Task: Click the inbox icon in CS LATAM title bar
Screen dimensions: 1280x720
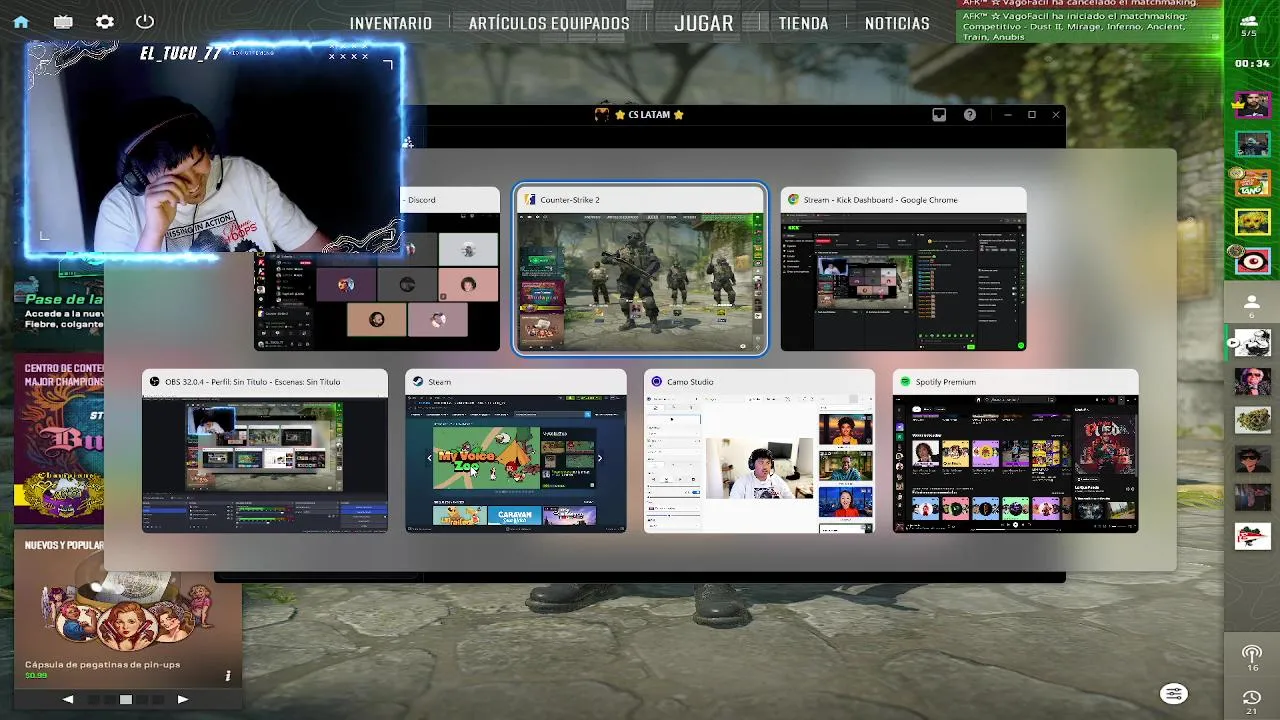Action: [x=939, y=115]
